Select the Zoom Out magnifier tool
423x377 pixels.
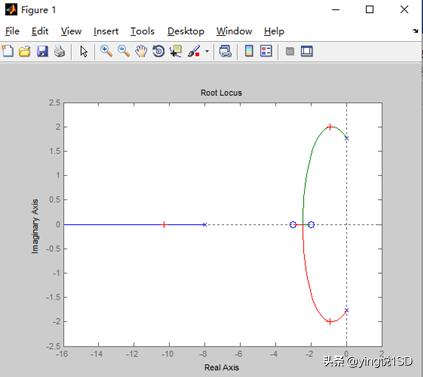click(x=124, y=51)
